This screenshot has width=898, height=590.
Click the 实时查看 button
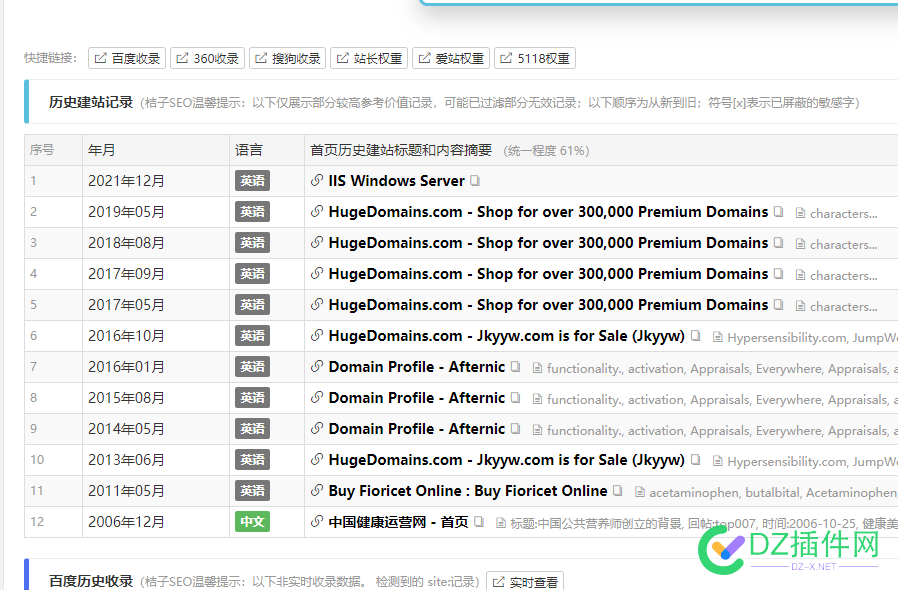click(x=525, y=581)
